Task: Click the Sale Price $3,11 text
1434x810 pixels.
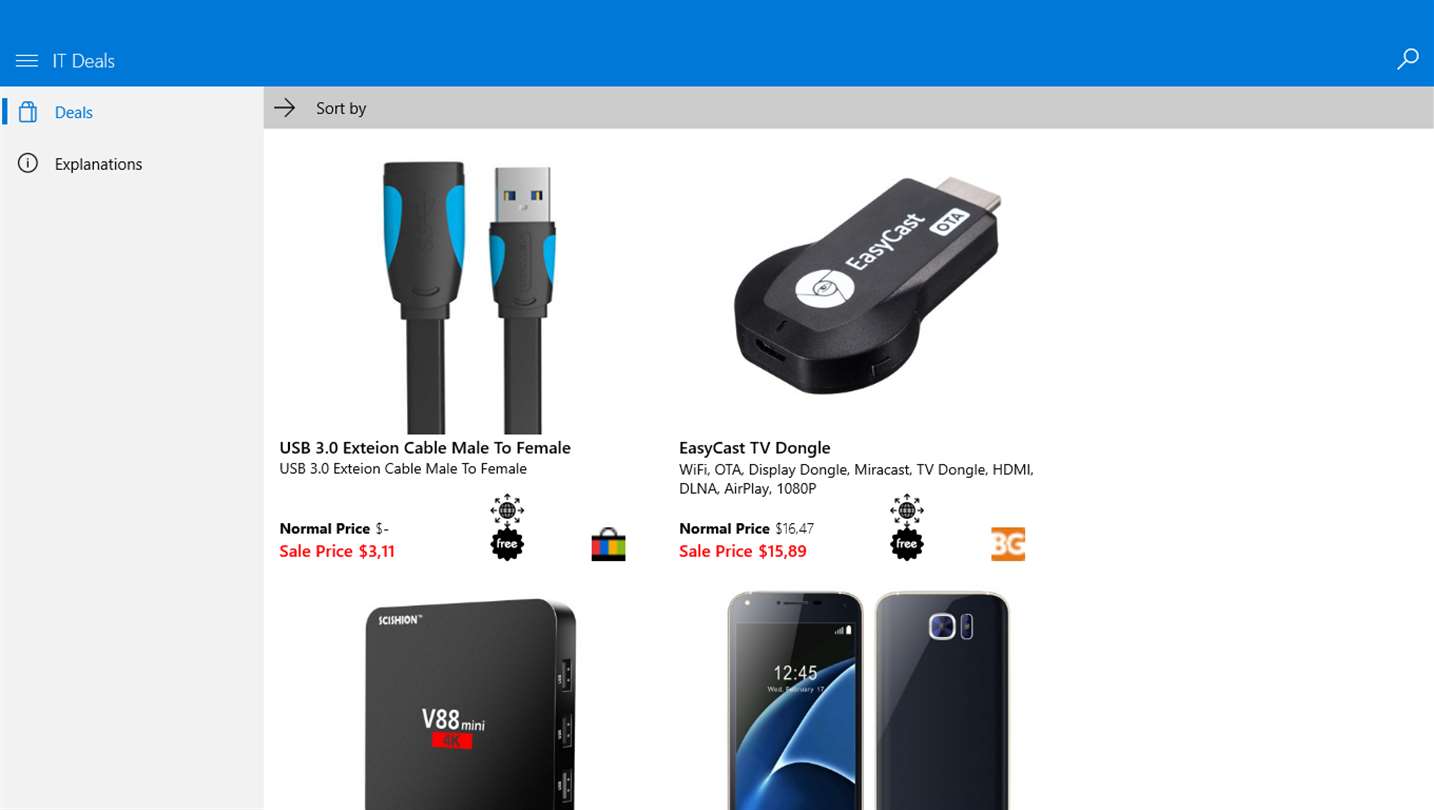Action: (x=337, y=551)
